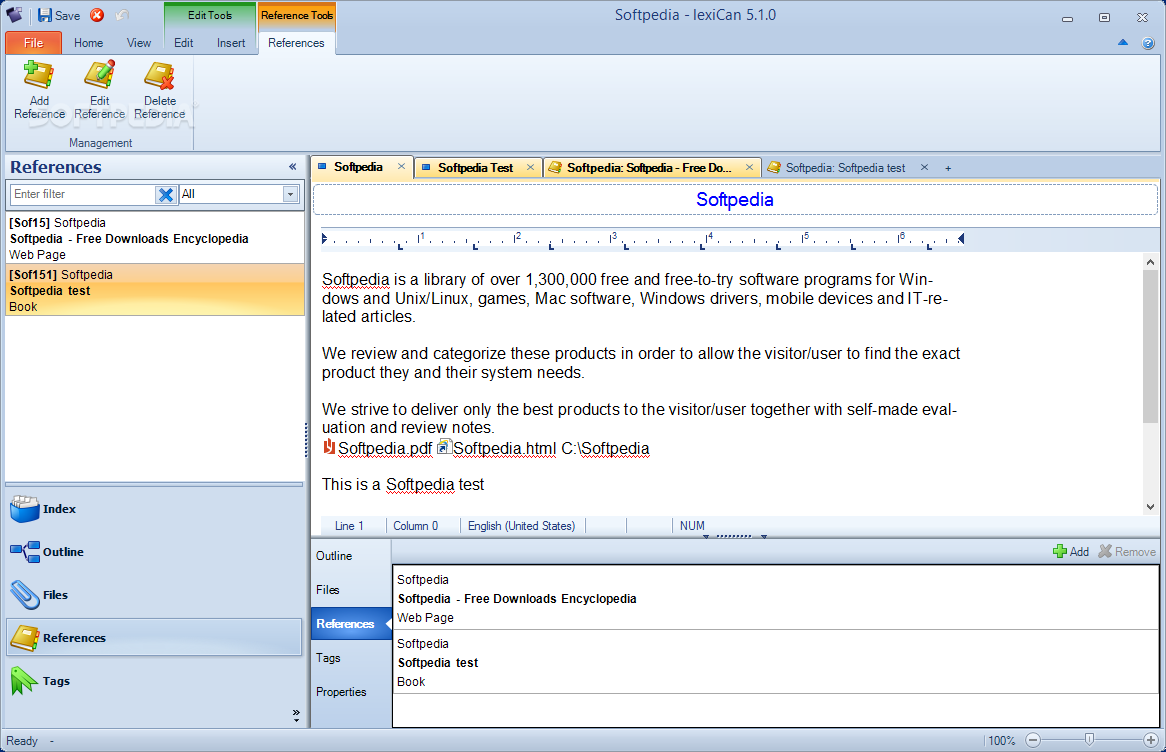Click Add button in bottom references panel
Image resolution: width=1166 pixels, height=752 pixels.
(x=1071, y=551)
